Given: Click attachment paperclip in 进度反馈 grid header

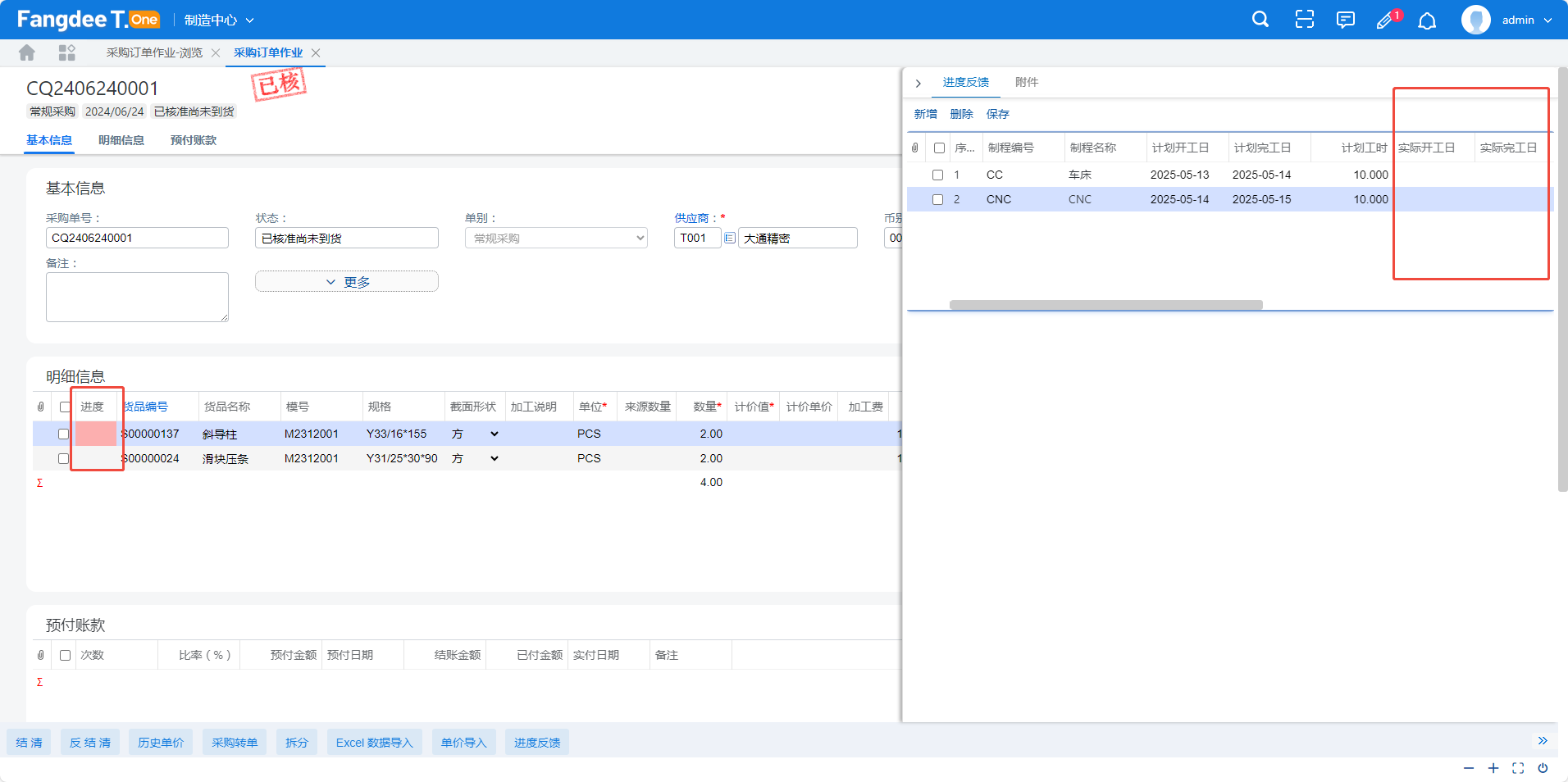Looking at the screenshot, I should (915, 148).
